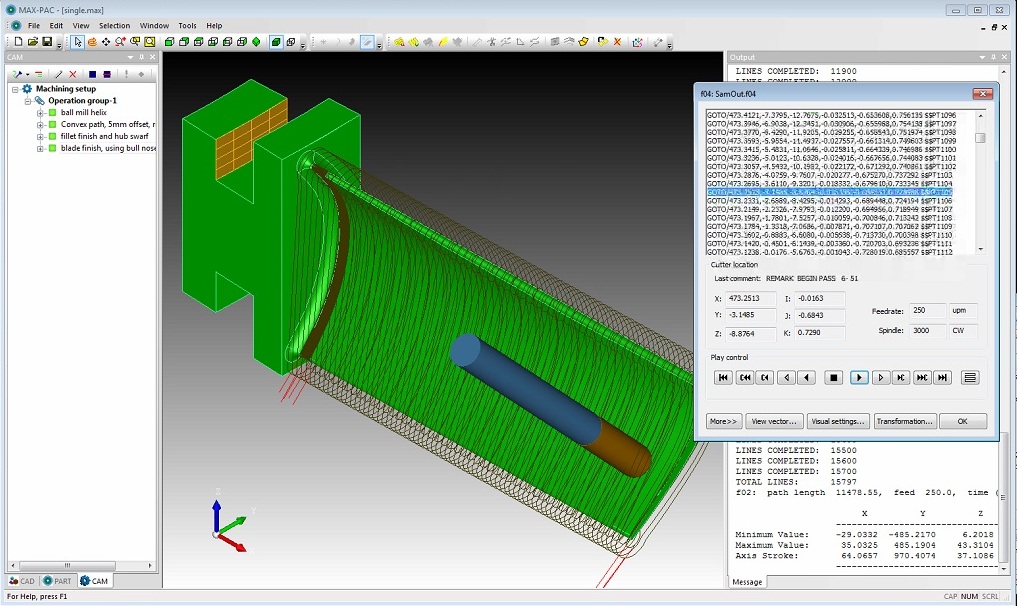
Task: Click the pencil edit icon in CAM panel
Action: click(x=58, y=74)
